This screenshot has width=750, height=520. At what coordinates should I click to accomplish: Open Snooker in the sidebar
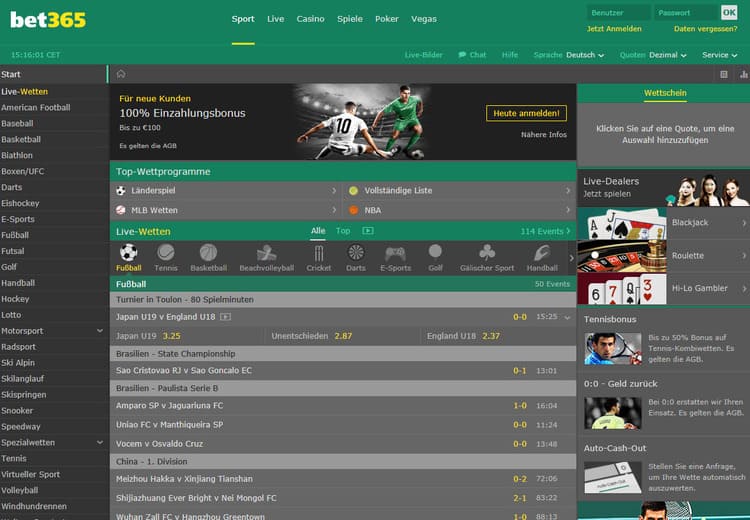click(x=17, y=410)
